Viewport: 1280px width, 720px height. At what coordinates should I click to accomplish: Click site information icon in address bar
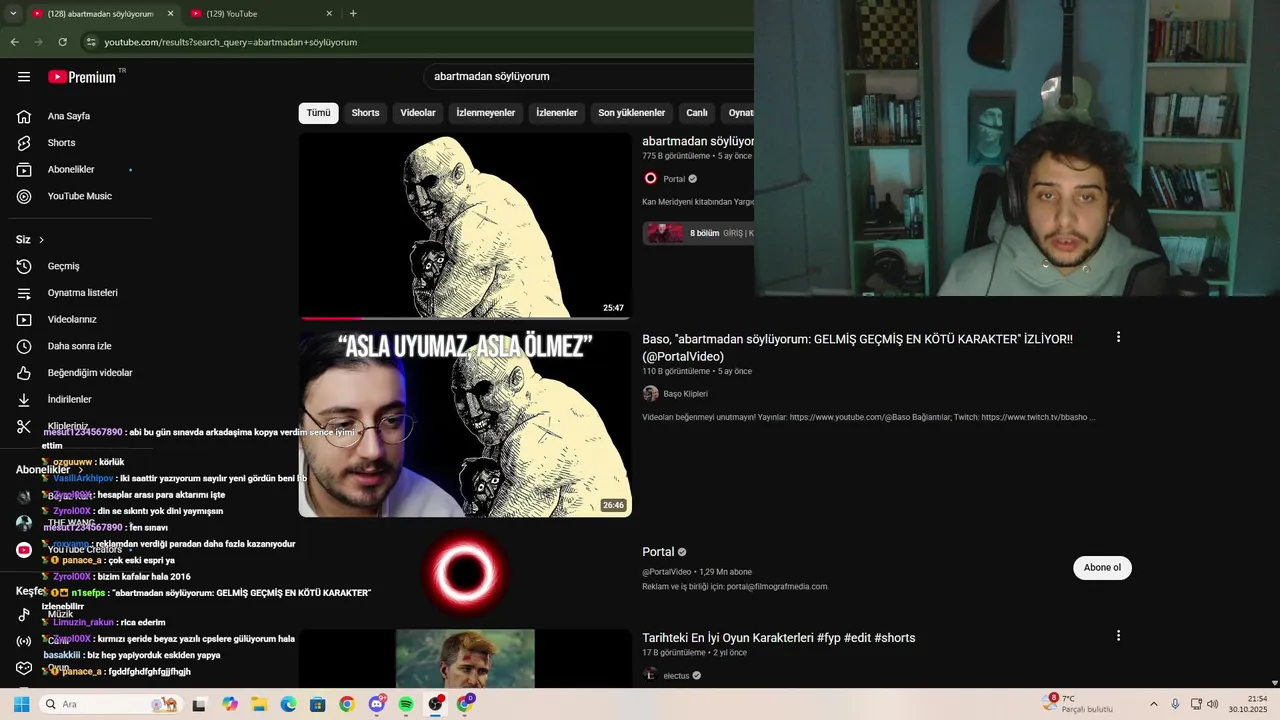[91, 42]
